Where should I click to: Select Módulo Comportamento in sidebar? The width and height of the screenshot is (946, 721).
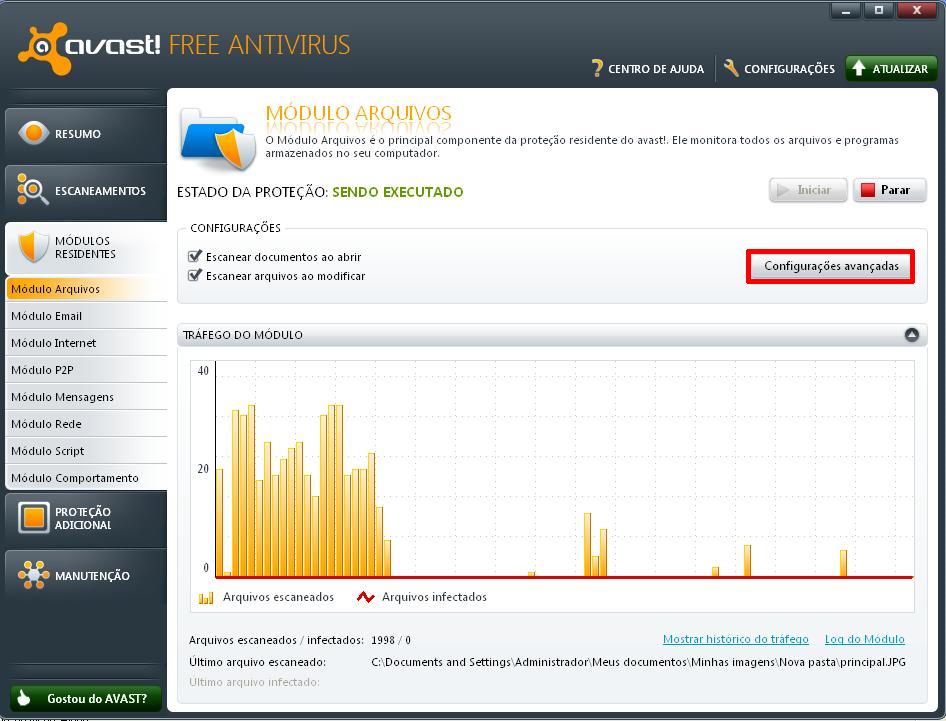(86, 477)
